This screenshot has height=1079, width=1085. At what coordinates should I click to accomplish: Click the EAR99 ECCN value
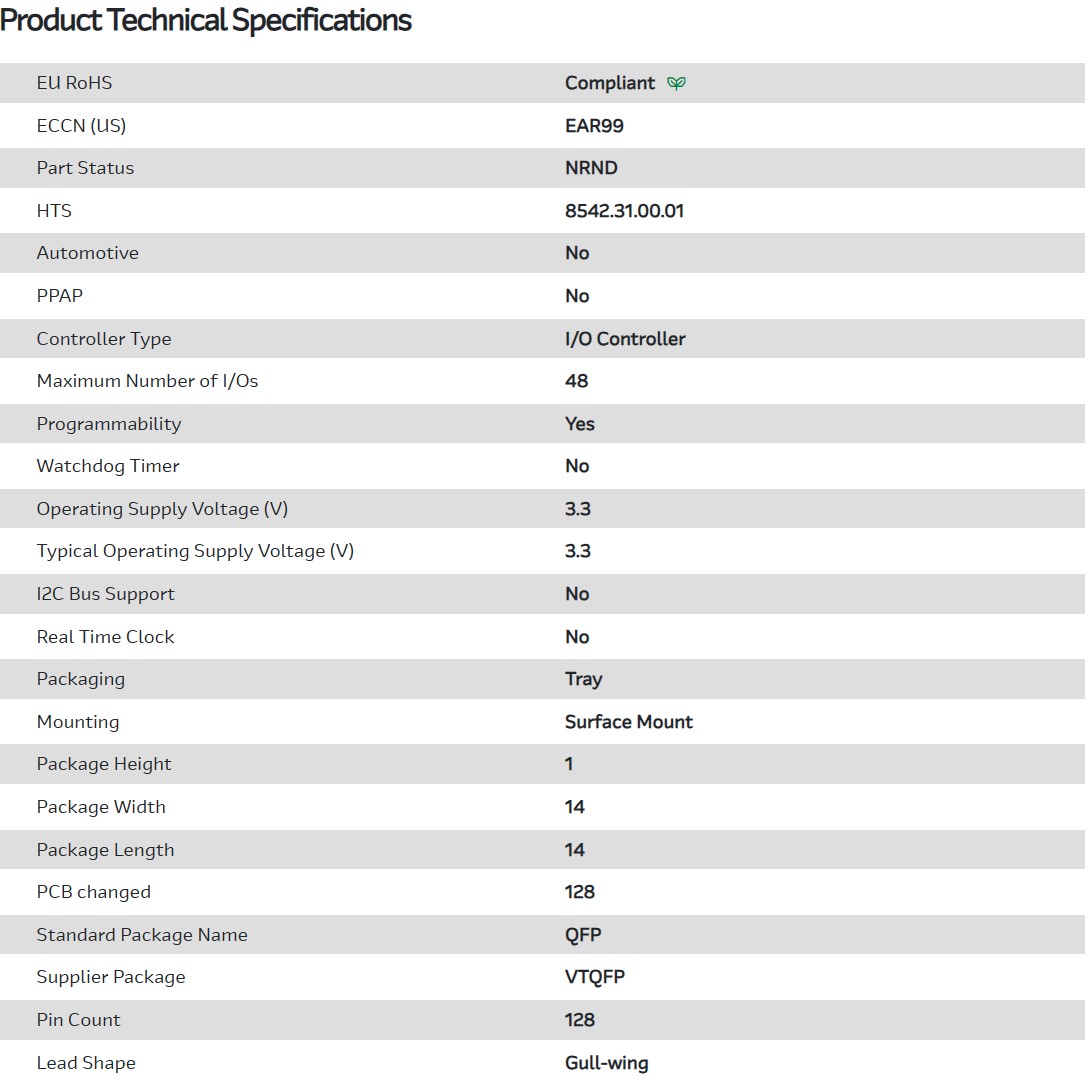(594, 126)
